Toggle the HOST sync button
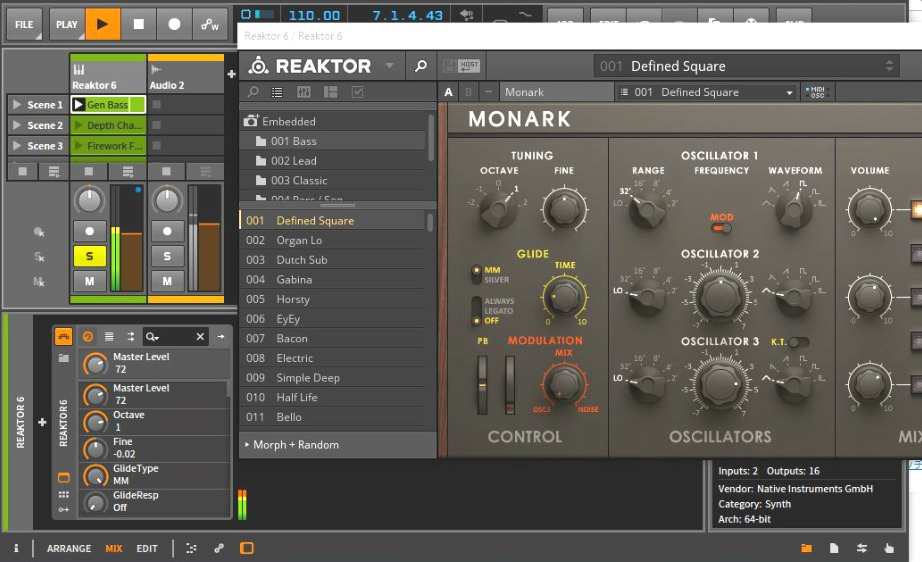 click(x=469, y=65)
